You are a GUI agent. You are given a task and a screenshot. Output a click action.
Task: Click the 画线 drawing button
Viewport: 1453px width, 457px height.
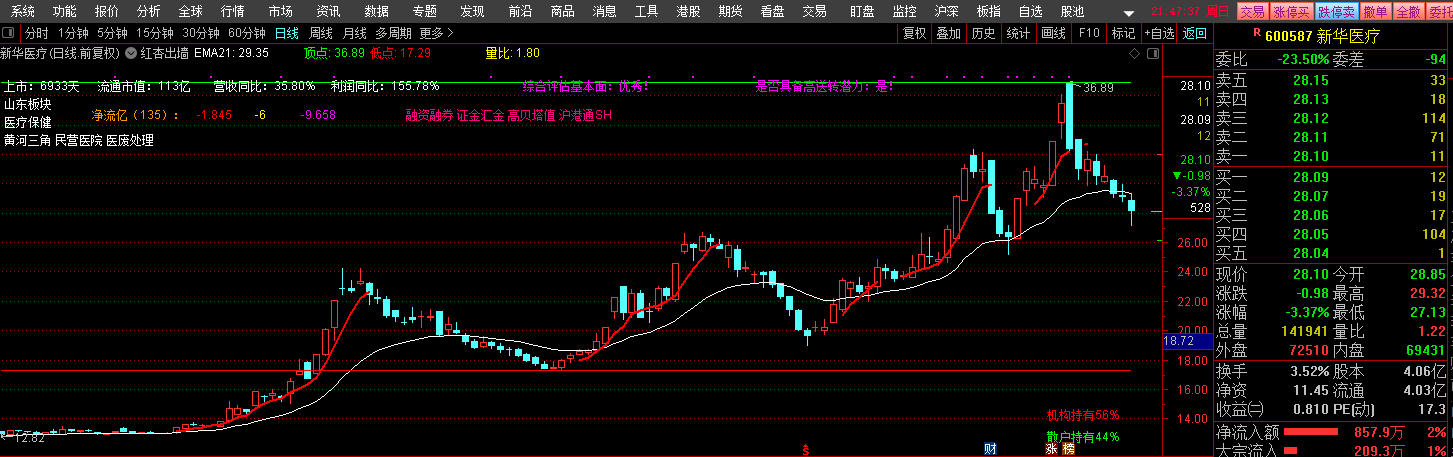click(x=1053, y=33)
